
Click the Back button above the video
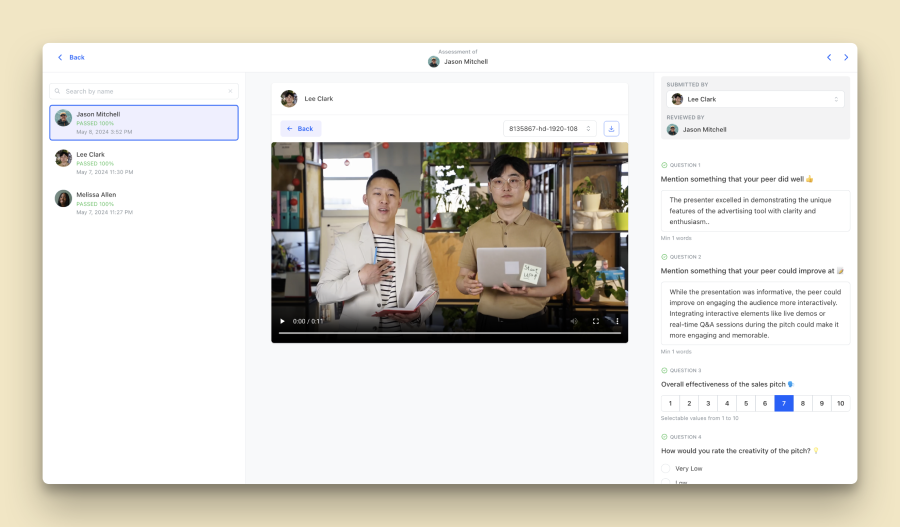pyautogui.click(x=300, y=129)
